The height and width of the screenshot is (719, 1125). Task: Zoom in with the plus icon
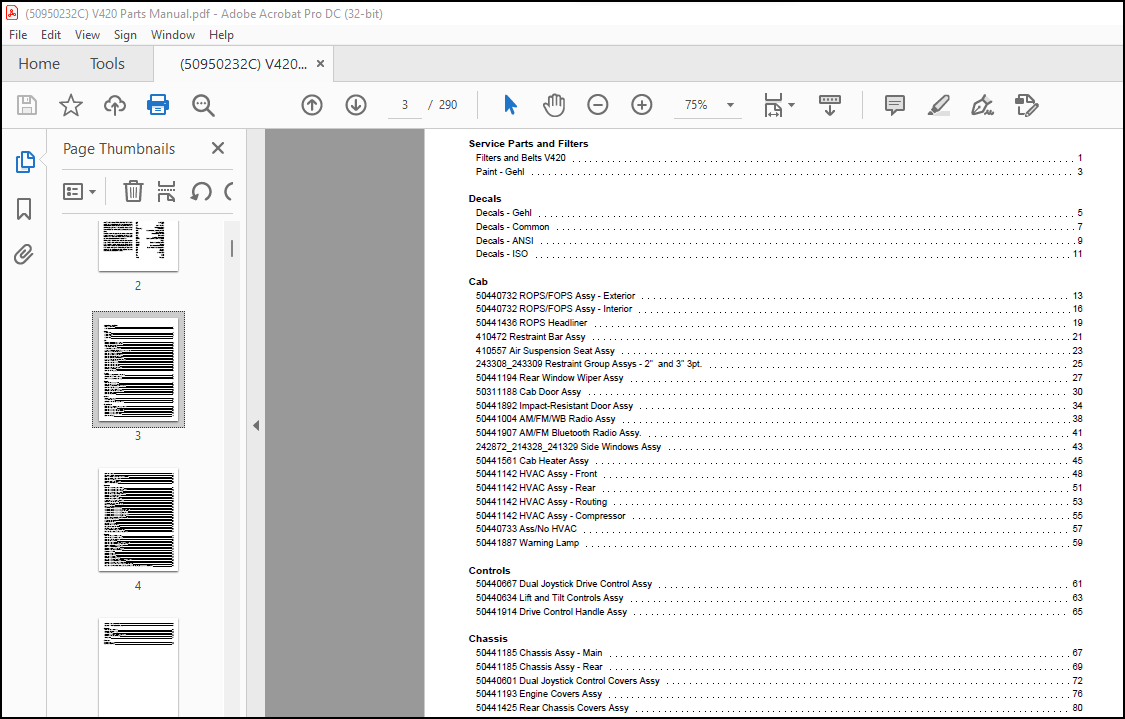[641, 105]
